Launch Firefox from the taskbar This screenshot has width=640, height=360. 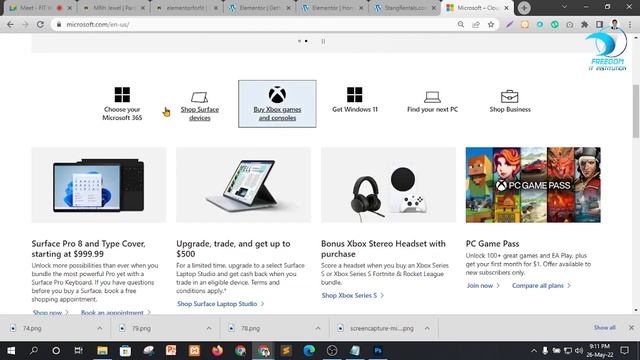(218, 350)
